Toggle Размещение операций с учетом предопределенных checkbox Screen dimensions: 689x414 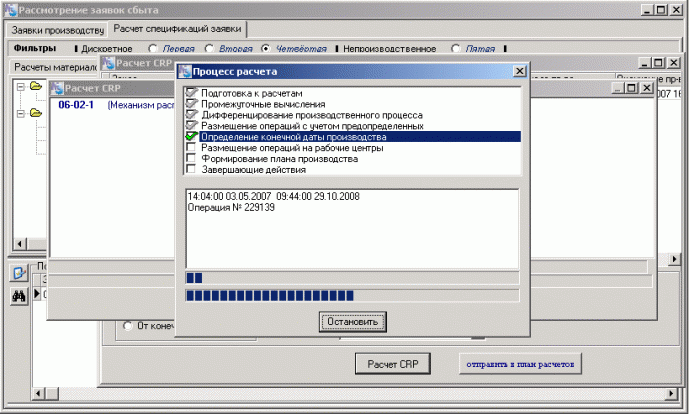tap(191, 125)
